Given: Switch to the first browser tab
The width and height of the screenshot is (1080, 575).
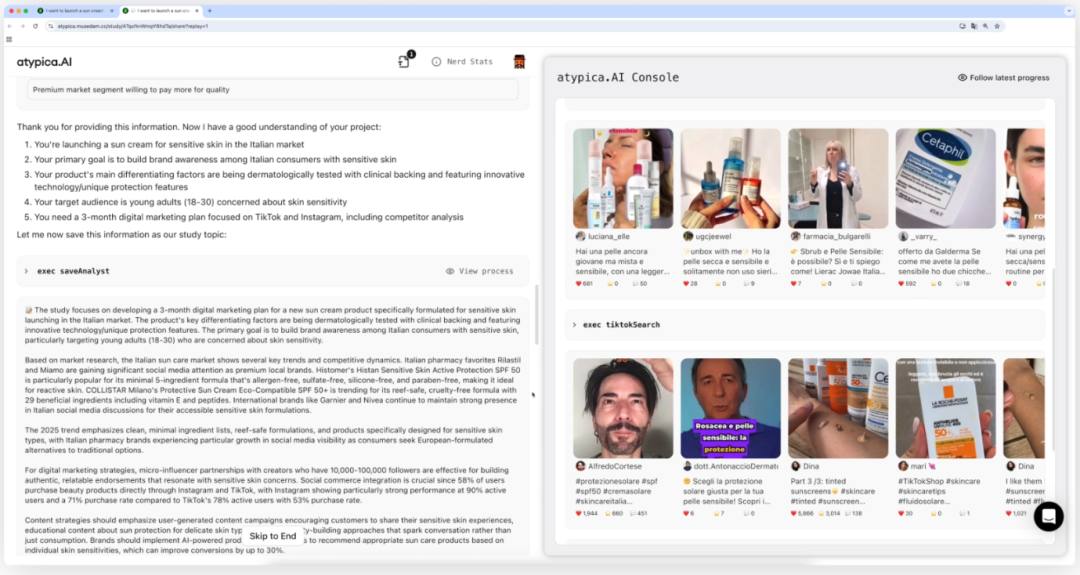Looking at the screenshot, I should [x=77, y=10].
